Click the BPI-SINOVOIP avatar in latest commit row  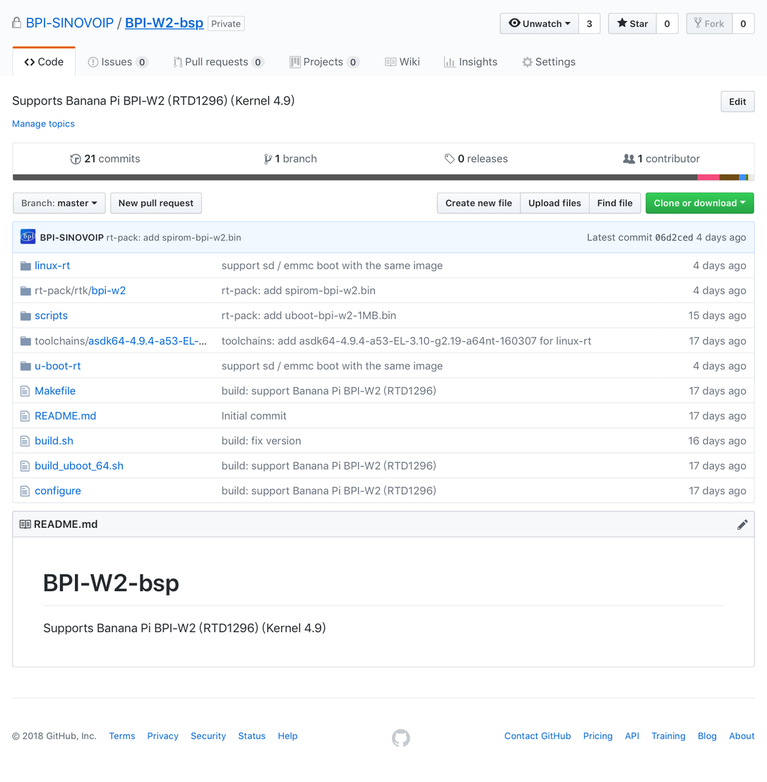click(x=28, y=237)
